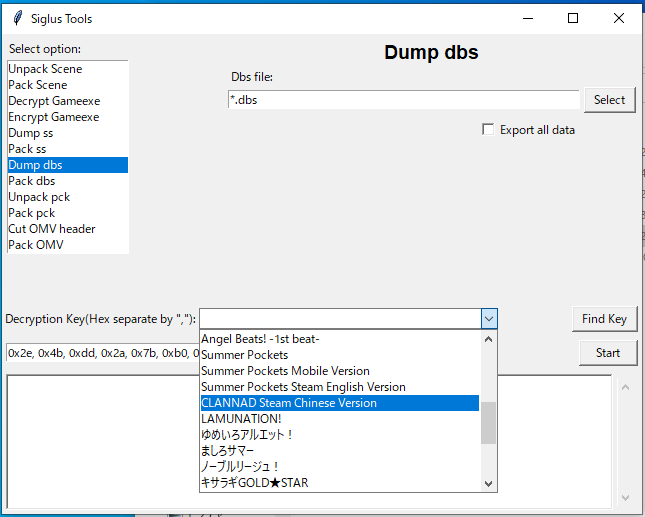Select Encrypt Gameexe option
645x517 pixels.
[68, 117]
